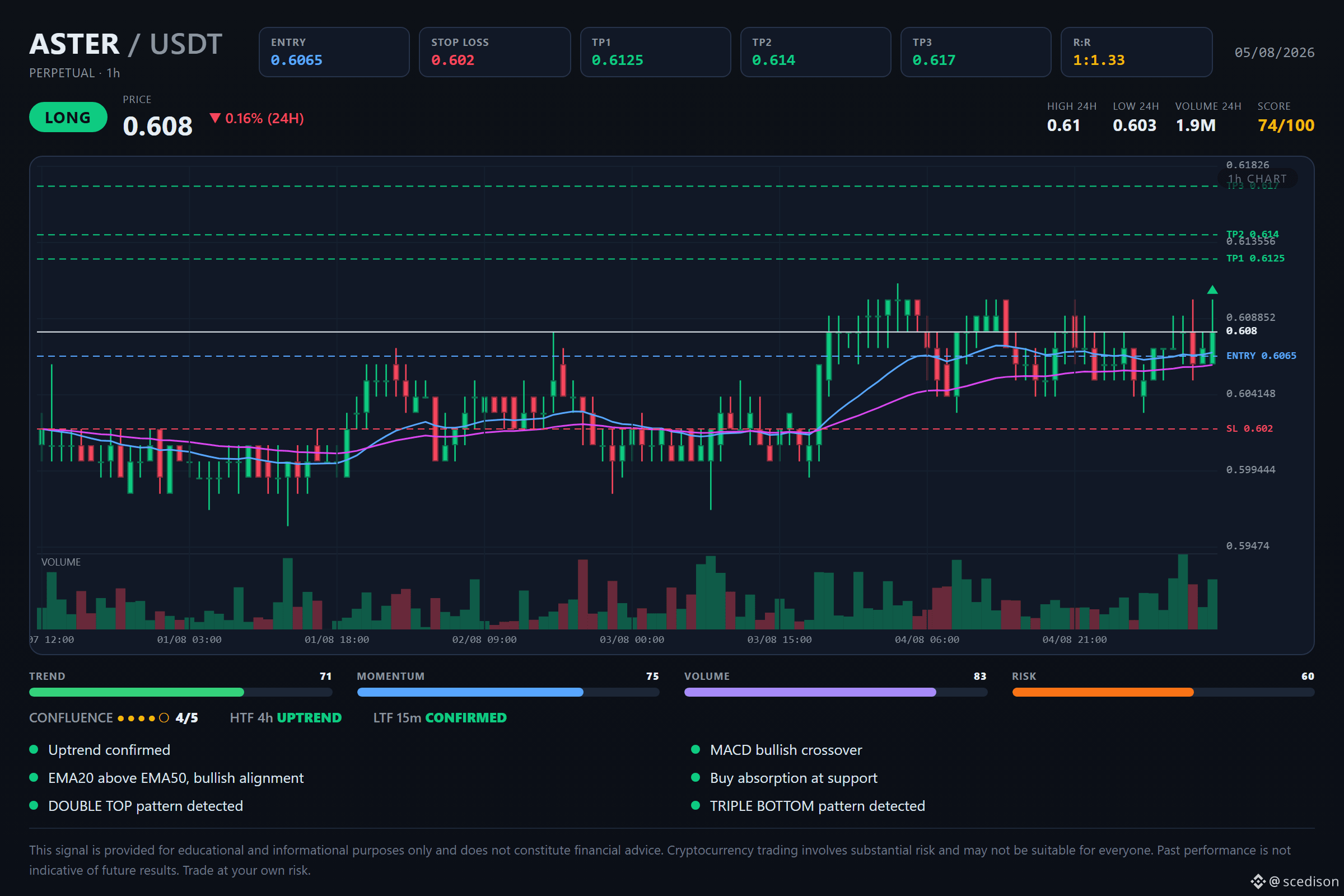This screenshot has width=1344, height=896.
Task: Click the green TREND score bar
Action: (x=137, y=692)
